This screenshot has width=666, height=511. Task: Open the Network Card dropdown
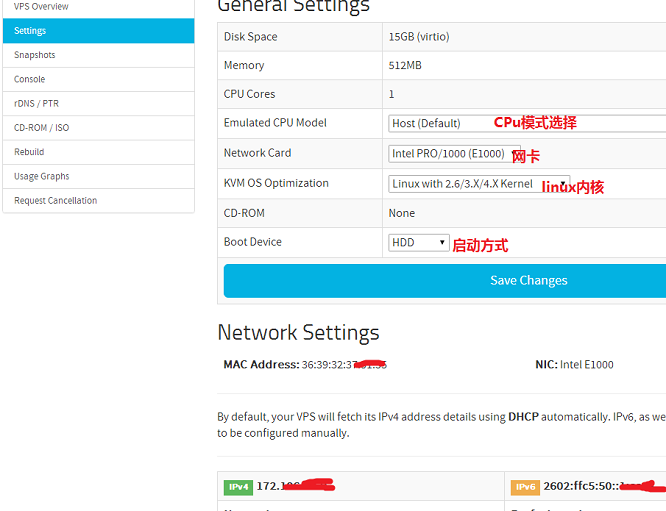click(x=448, y=154)
